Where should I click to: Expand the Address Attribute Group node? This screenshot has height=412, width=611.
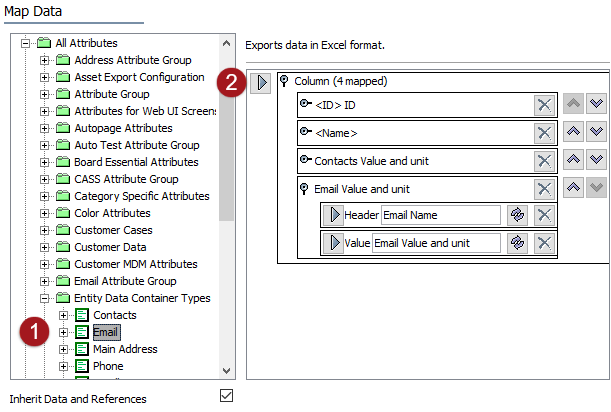[x=45, y=61]
